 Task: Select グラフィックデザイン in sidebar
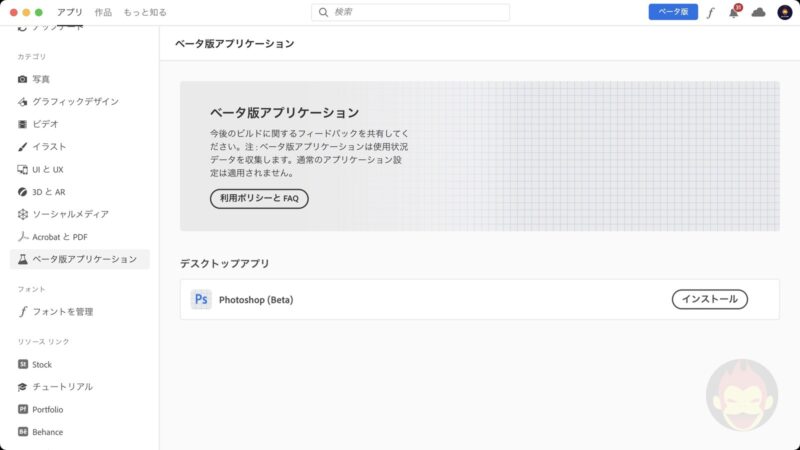click(76, 102)
